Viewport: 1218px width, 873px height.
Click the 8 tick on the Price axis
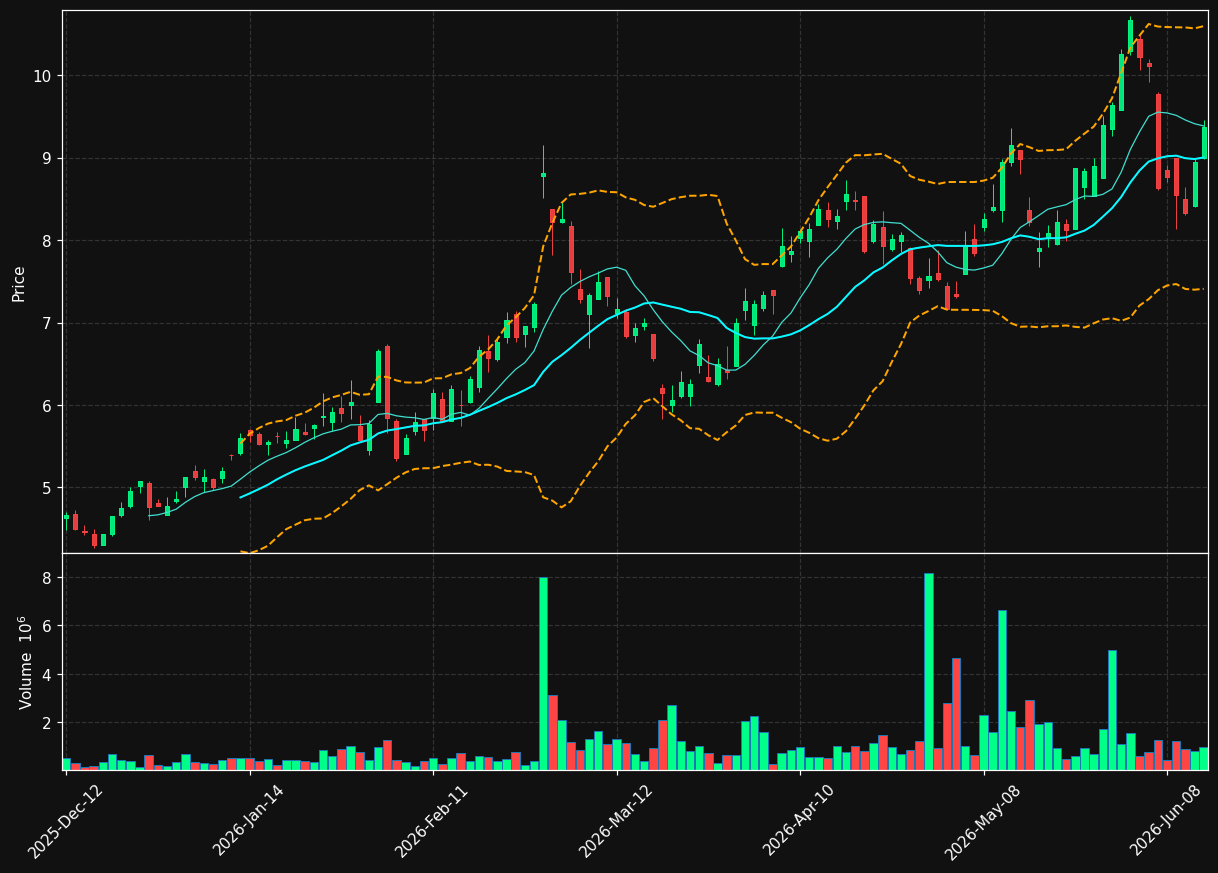[x=48, y=241]
